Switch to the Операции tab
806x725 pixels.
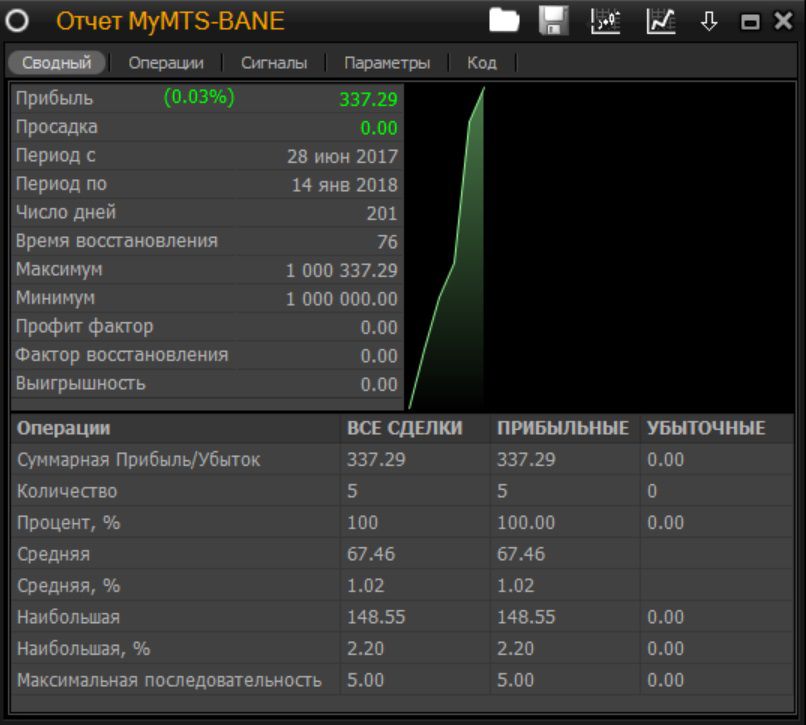tap(166, 63)
